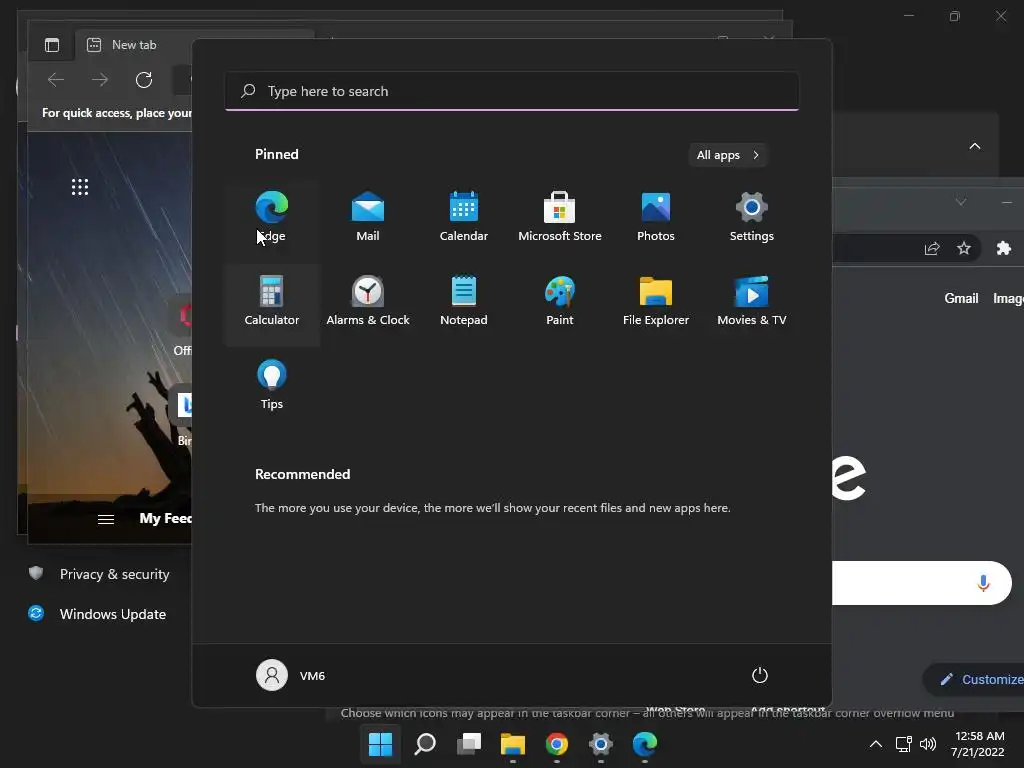The width and height of the screenshot is (1024, 768).
Task: Expand the All apps list
Action: coord(728,155)
